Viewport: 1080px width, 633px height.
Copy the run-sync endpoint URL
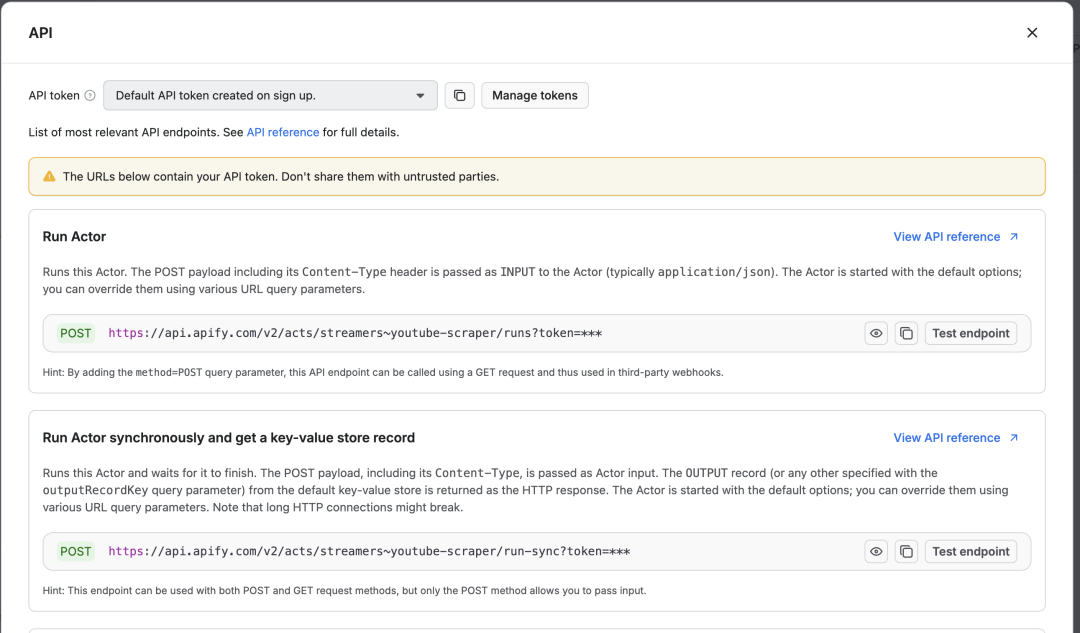[906, 551]
